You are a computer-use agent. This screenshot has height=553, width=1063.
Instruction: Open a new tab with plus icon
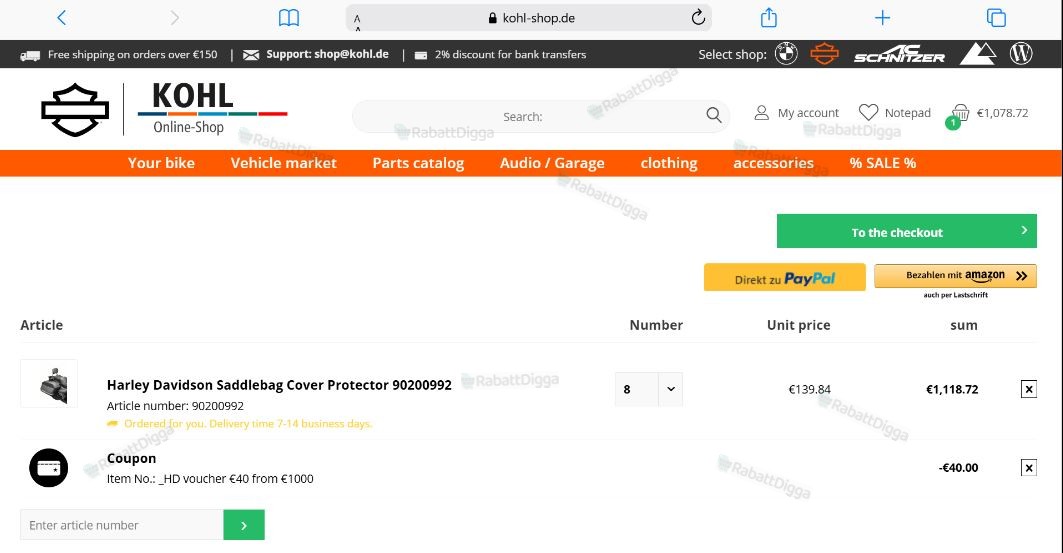click(x=882, y=18)
